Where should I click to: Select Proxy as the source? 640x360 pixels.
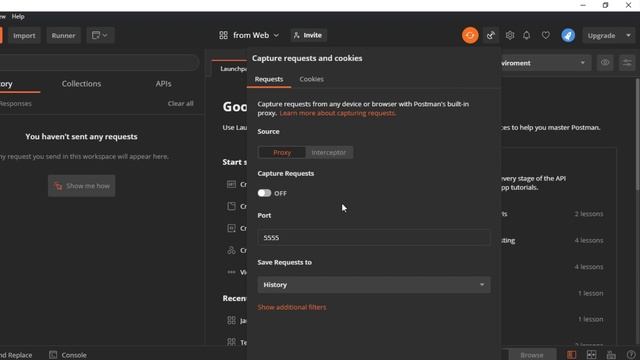282,152
